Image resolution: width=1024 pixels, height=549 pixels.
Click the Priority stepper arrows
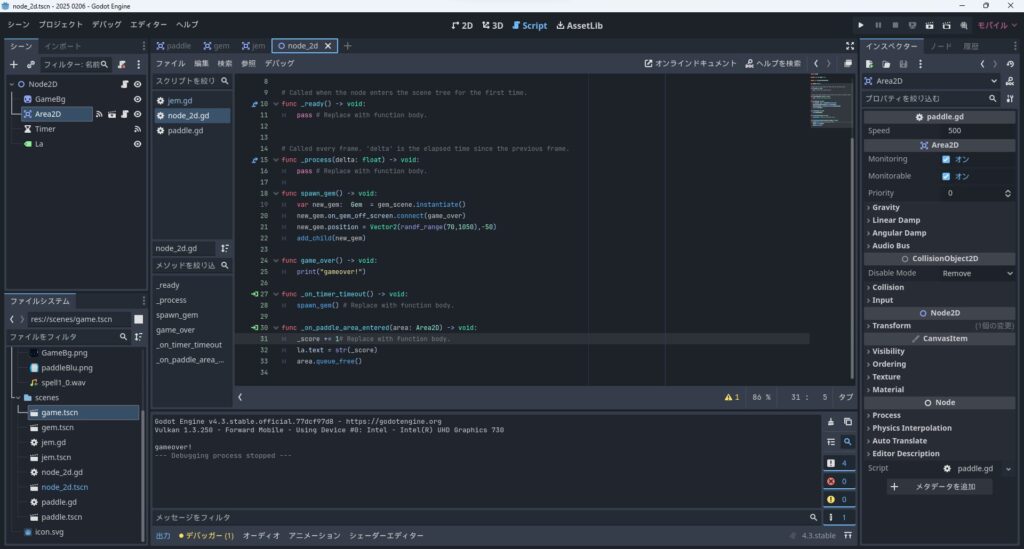[x=1008, y=193]
